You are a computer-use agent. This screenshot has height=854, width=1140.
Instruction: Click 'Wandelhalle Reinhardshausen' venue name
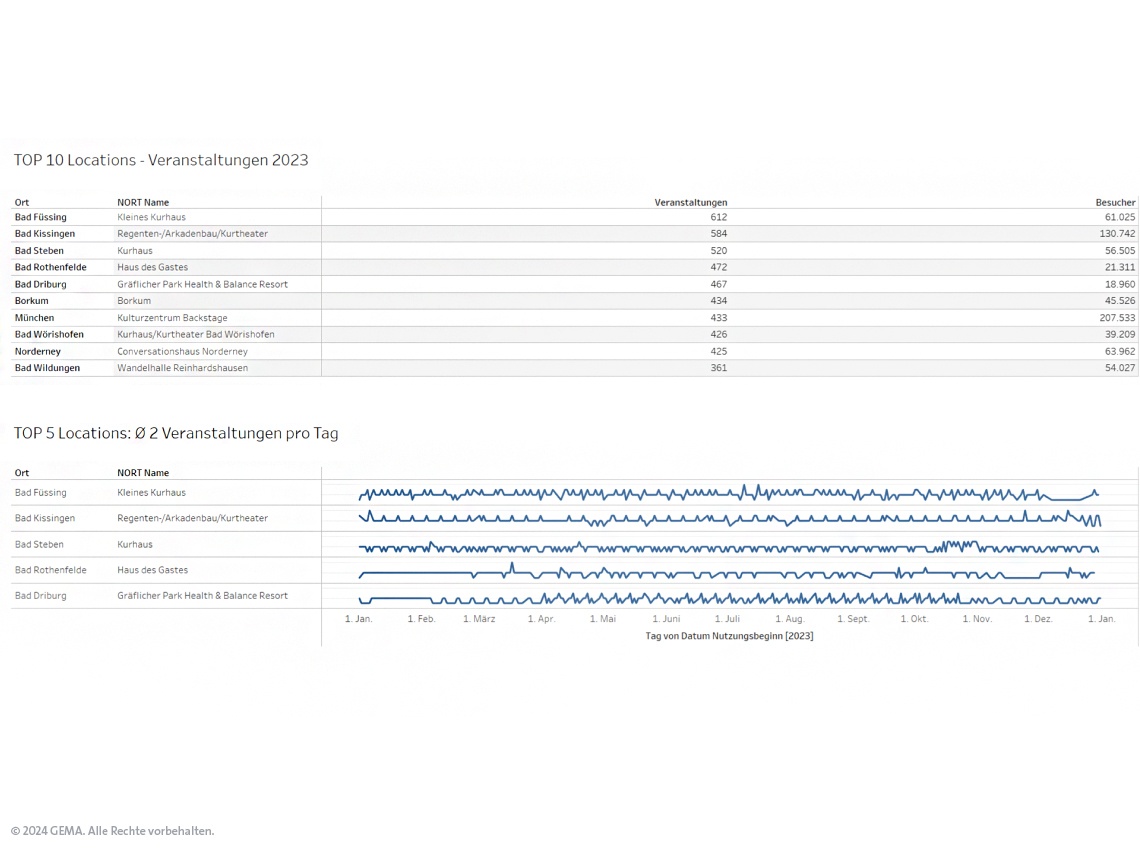[182, 368]
